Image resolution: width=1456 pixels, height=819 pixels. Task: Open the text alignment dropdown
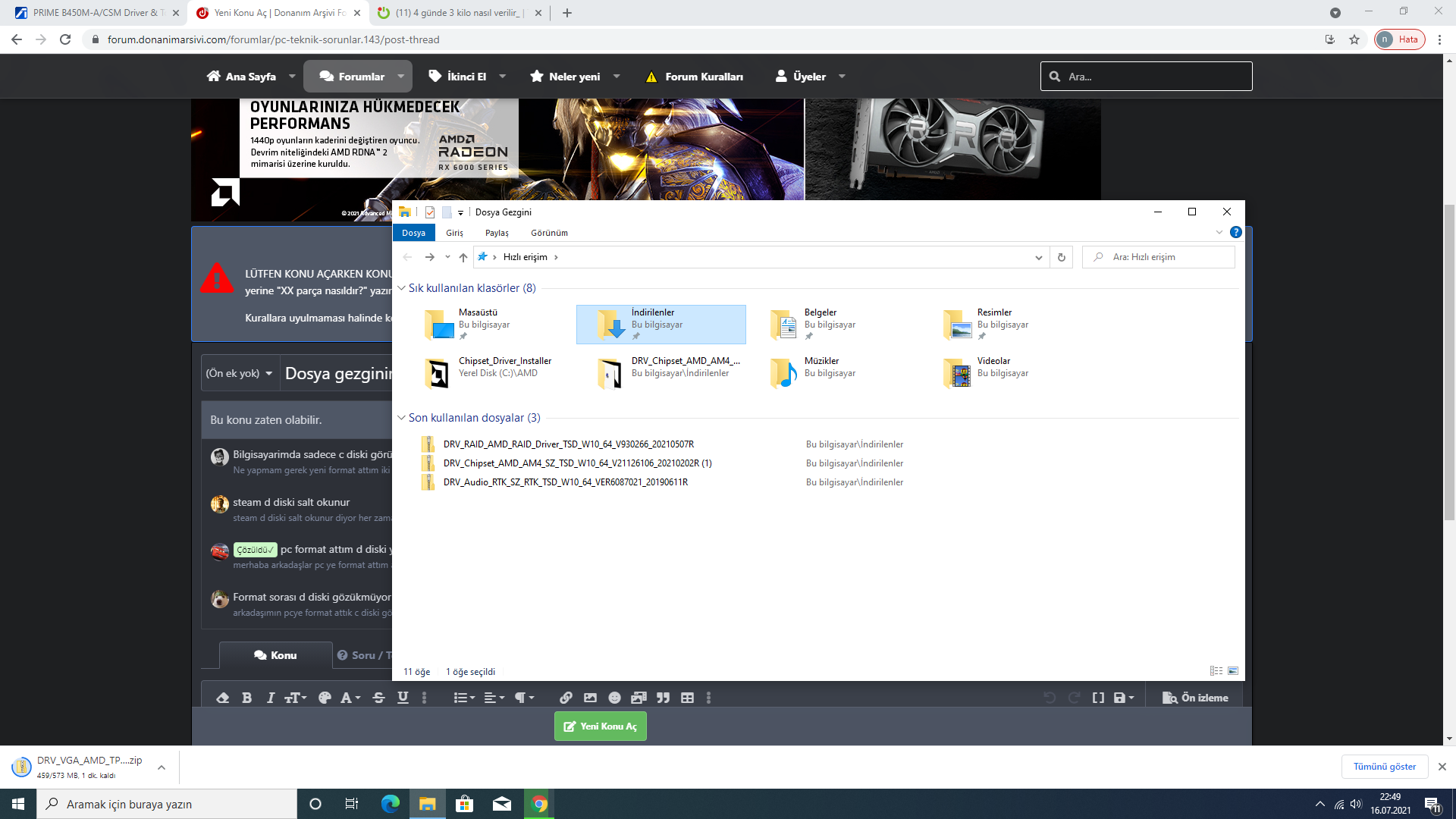[x=494, y=698]
